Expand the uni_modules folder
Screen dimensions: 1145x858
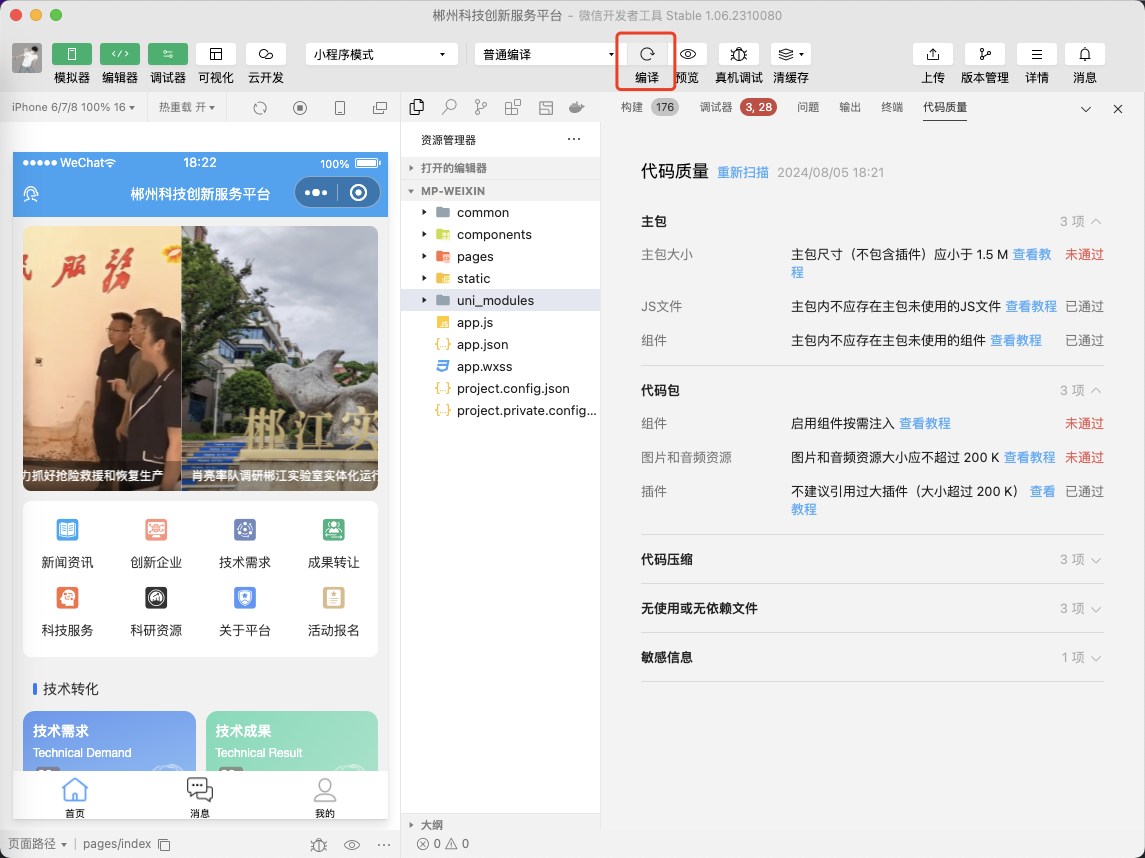[x=501, y=300]
